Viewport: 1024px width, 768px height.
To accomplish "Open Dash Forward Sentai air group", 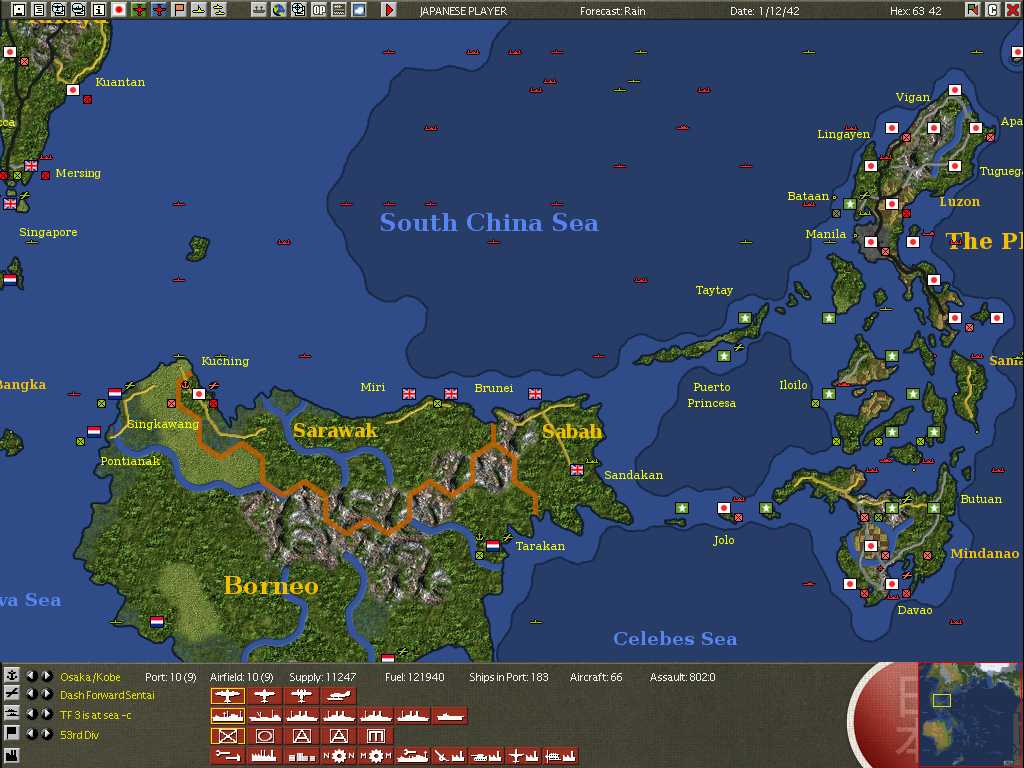I will tap(107, 696).
